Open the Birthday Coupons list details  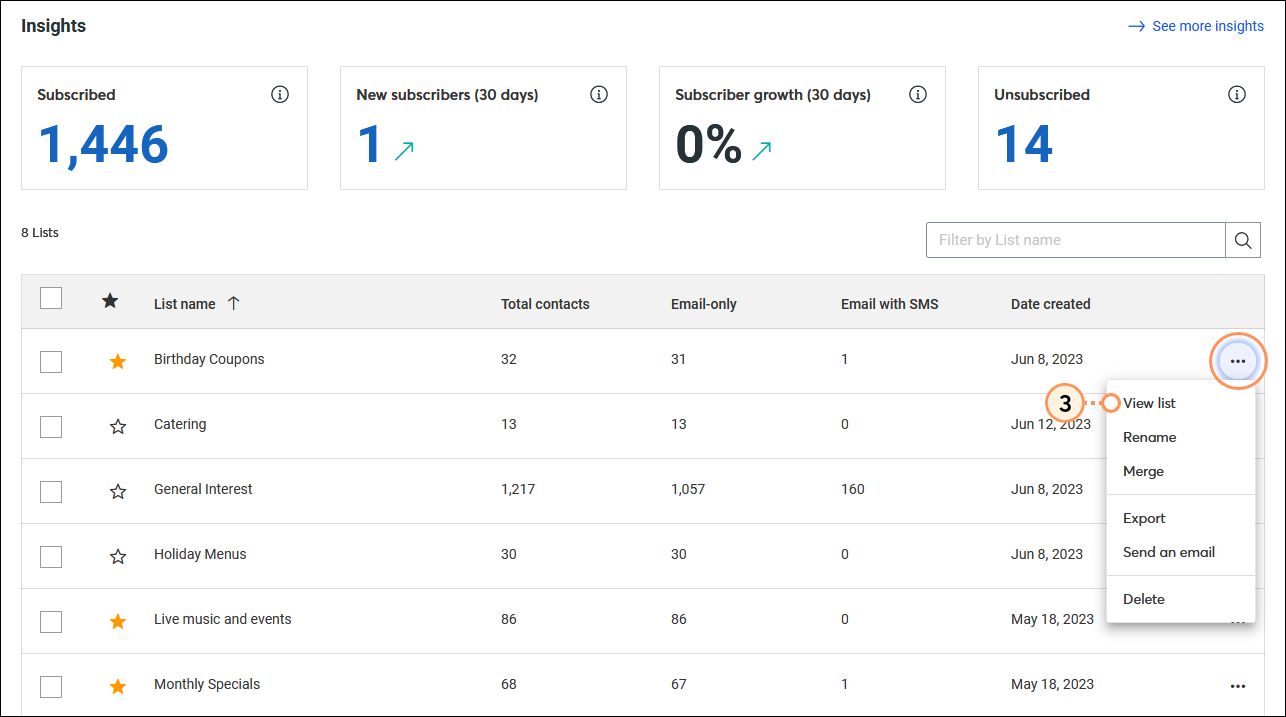click(x=209, y=359)
